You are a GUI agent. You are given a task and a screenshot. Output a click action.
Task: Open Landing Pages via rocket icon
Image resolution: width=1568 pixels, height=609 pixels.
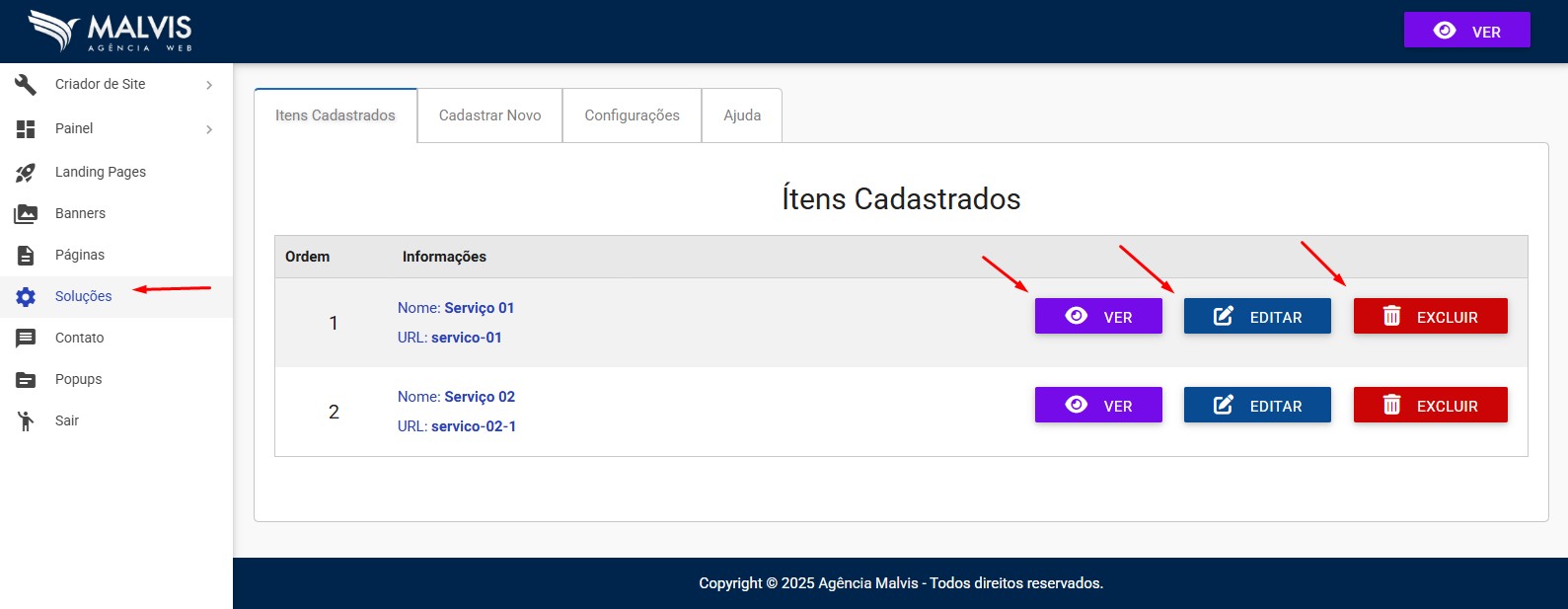click(x=26, y=173)
